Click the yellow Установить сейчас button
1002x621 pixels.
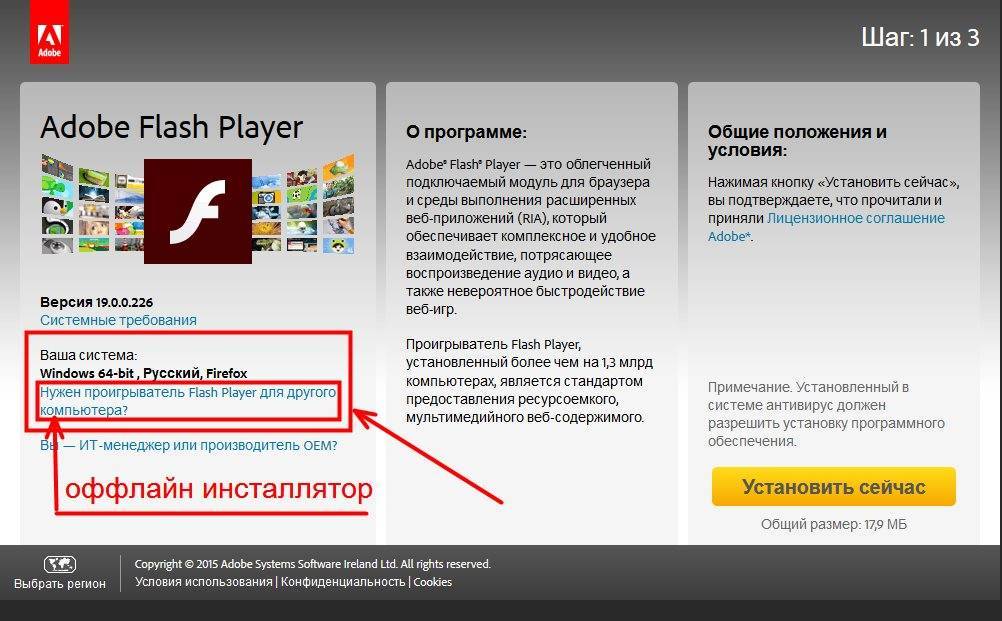coord(833,487)
